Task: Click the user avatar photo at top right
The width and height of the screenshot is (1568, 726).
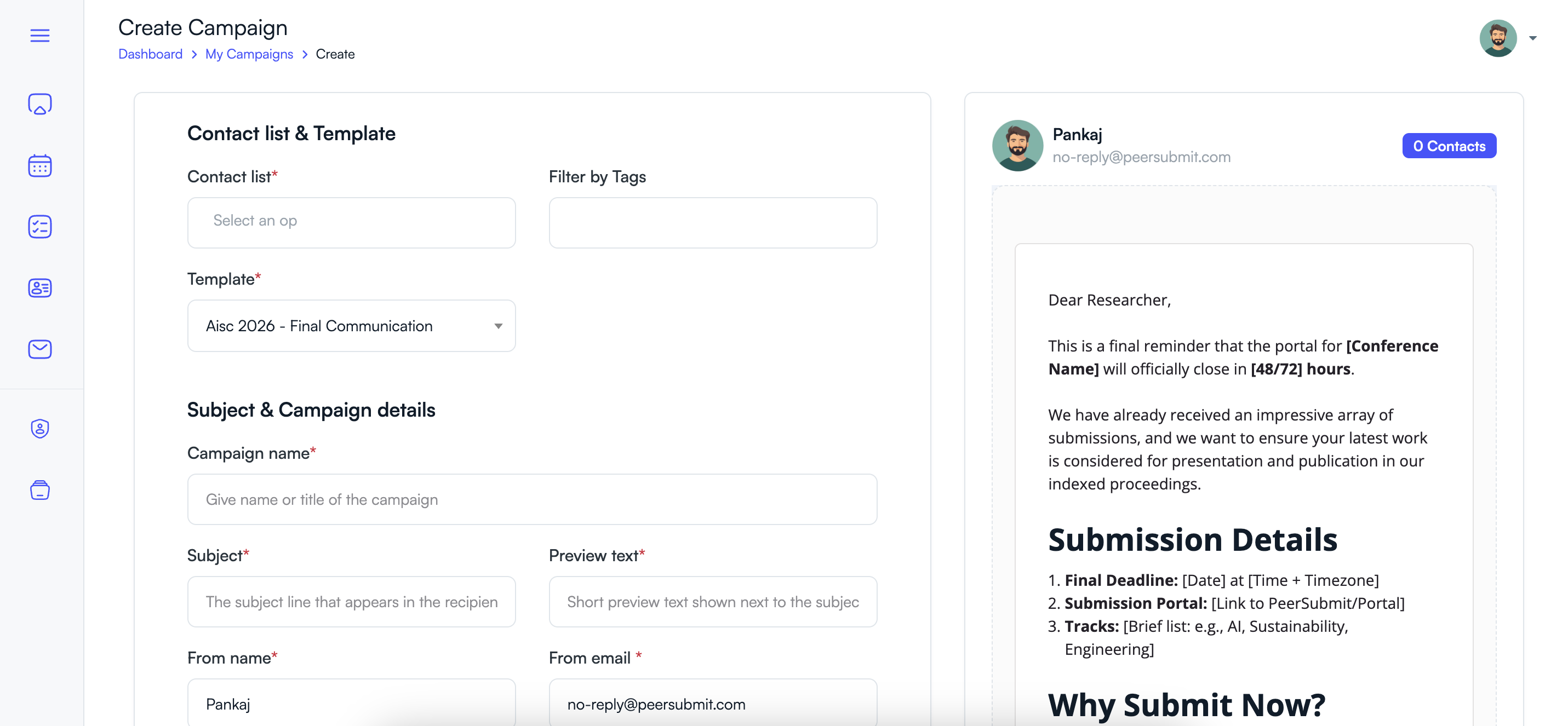Action: coord(1499,38)
